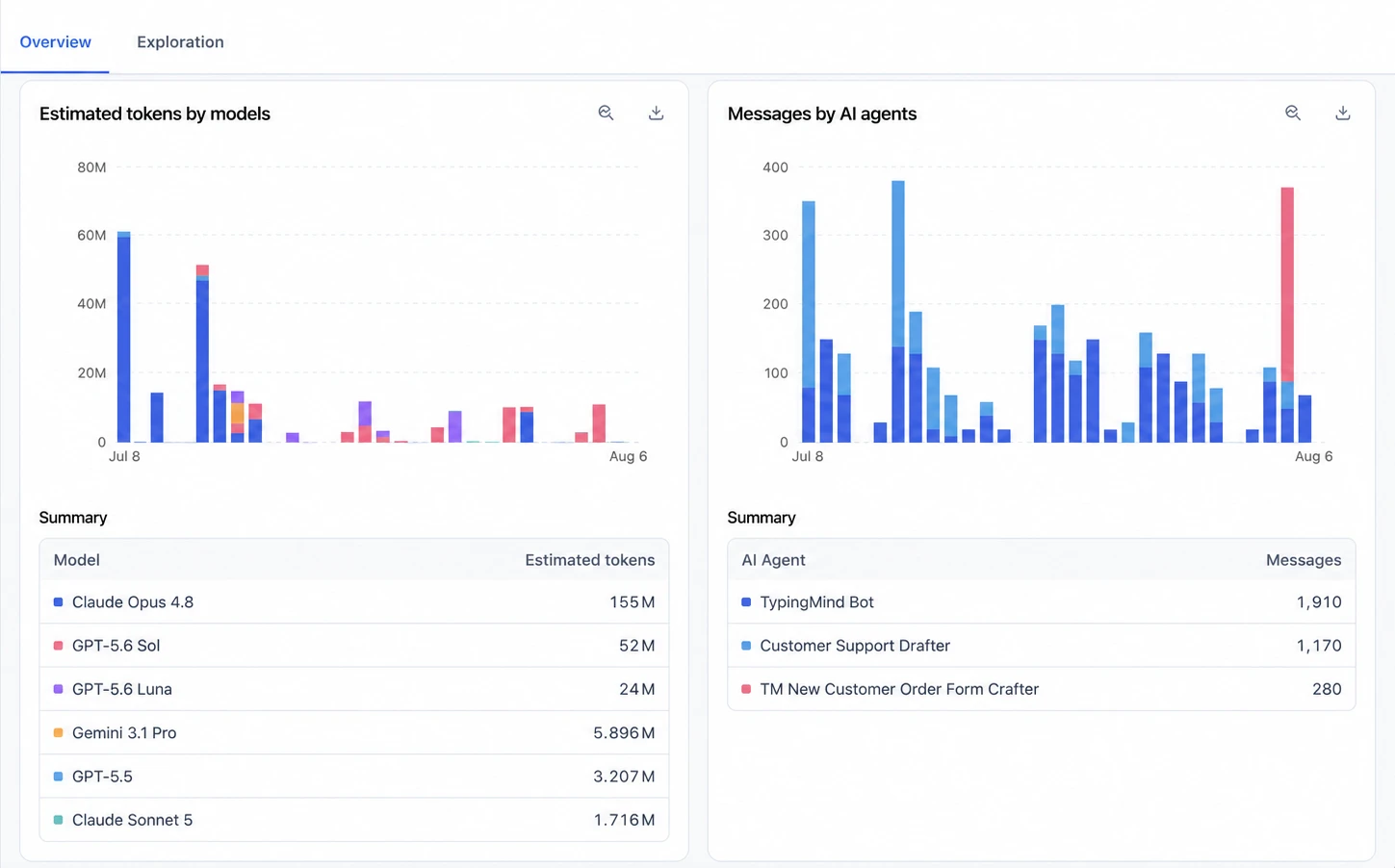Select the Overview tab
The width and height of the screenshot is (1395, 868).
tap(55, 41)
